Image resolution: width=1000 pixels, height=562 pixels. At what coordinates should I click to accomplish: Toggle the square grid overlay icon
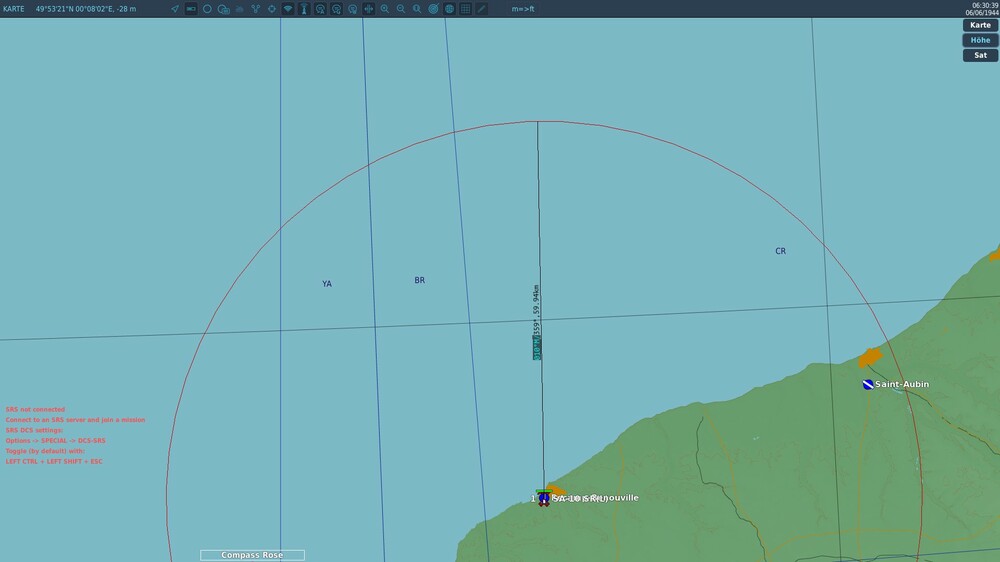(x=466, y=9)
